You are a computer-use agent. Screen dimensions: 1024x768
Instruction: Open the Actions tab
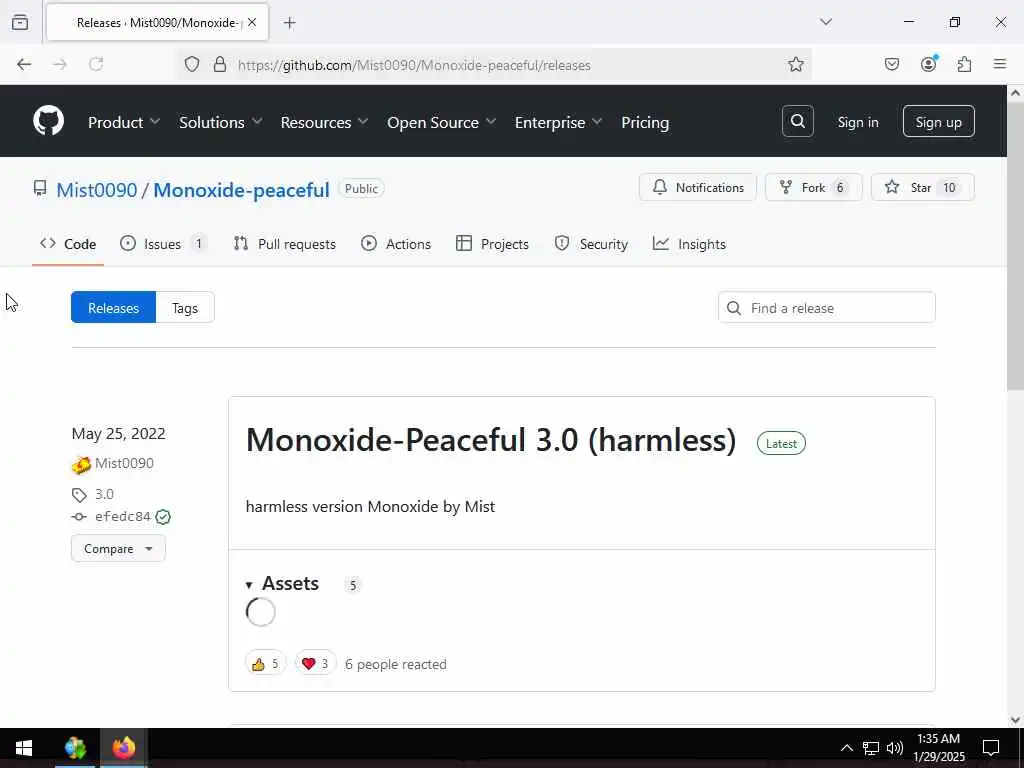pos(396,244)
